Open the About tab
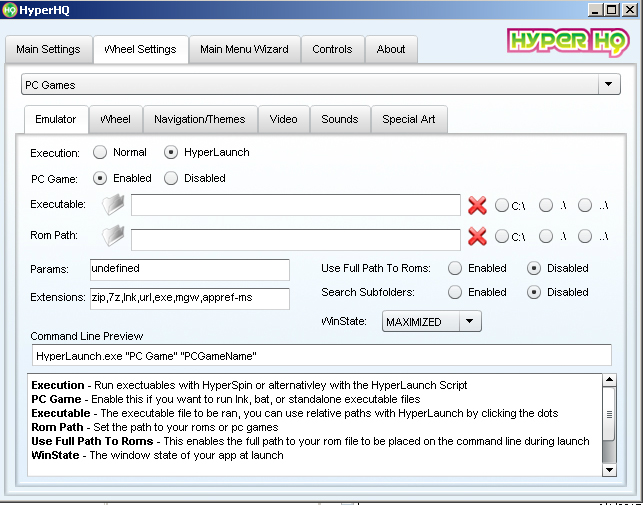 391,49
